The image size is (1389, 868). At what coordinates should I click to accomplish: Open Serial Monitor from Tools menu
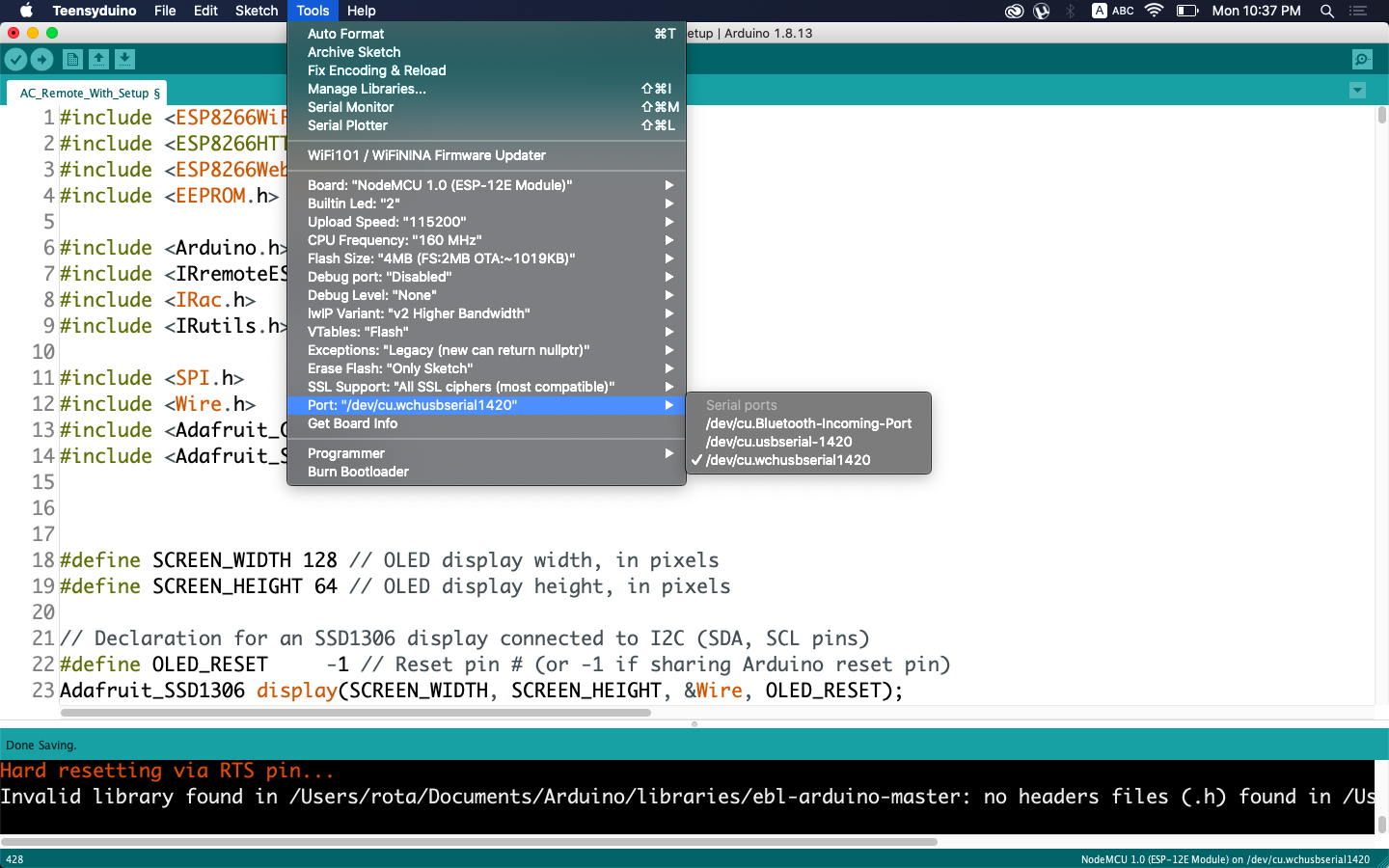tap(486, 107)
